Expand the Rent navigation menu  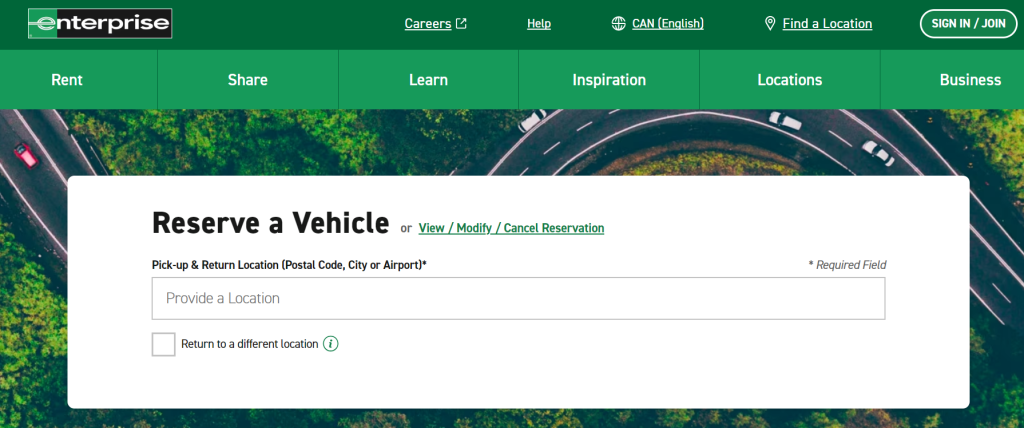[x=67, y=80]
